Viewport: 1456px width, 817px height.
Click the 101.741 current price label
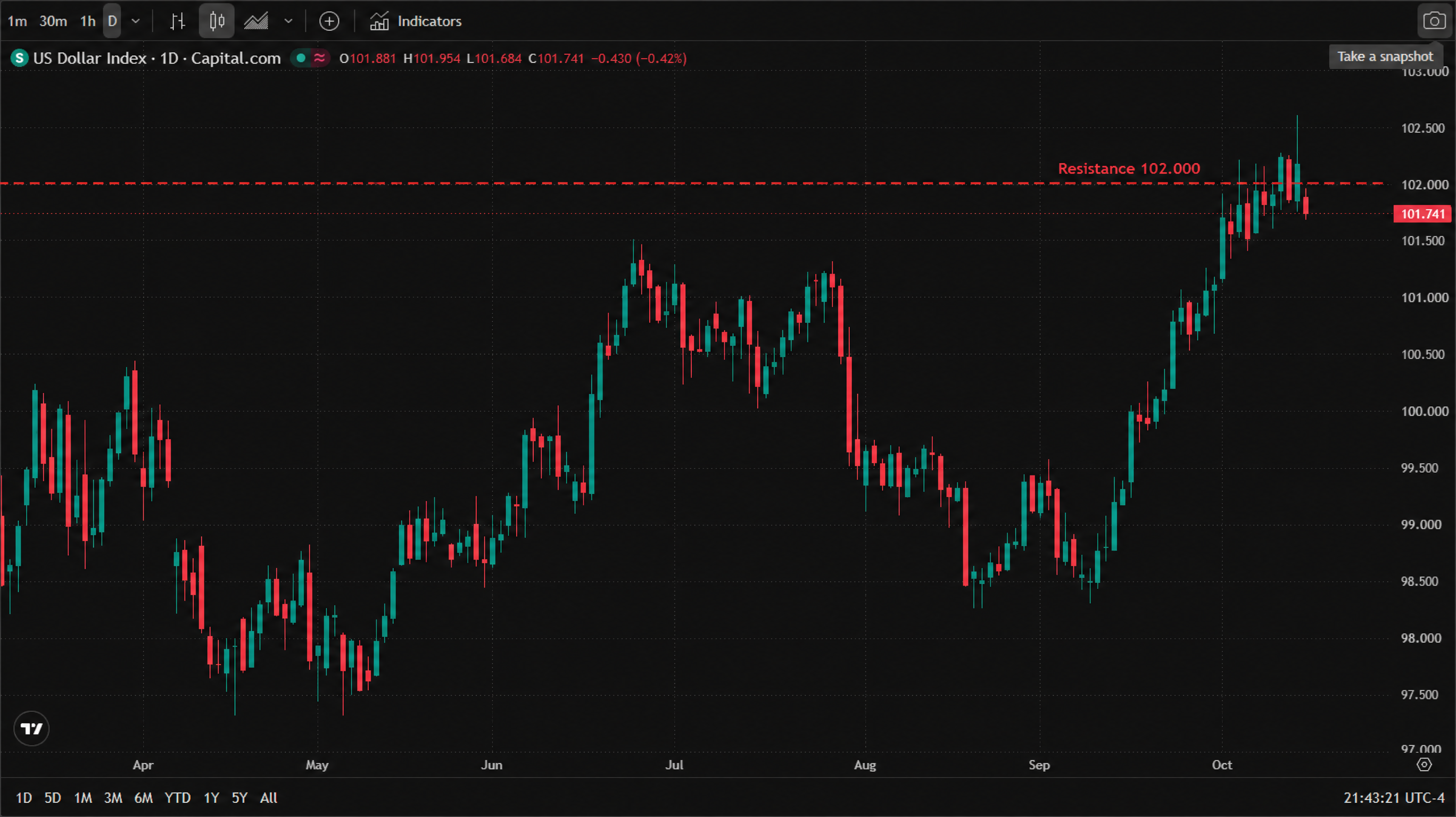[1422, 214]
